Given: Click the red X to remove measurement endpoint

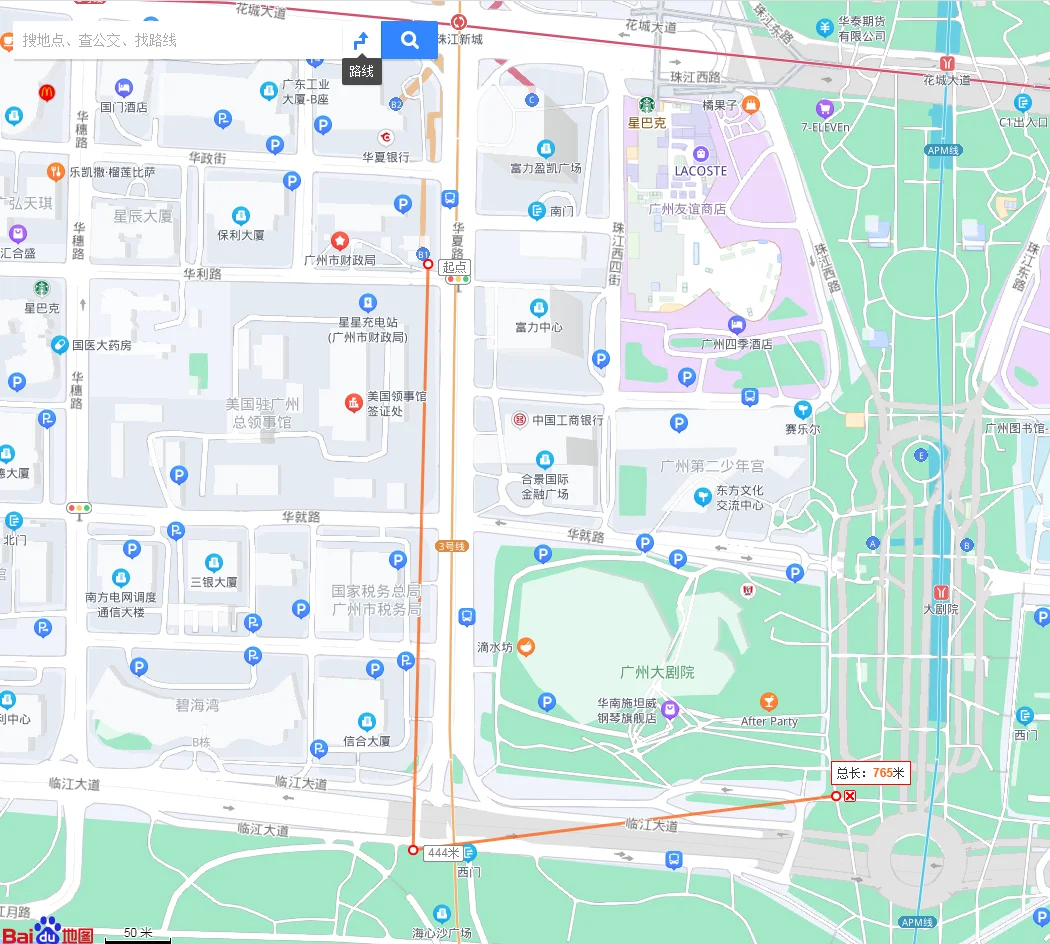Looking at the screenshot, I should (x=851, y=796).
